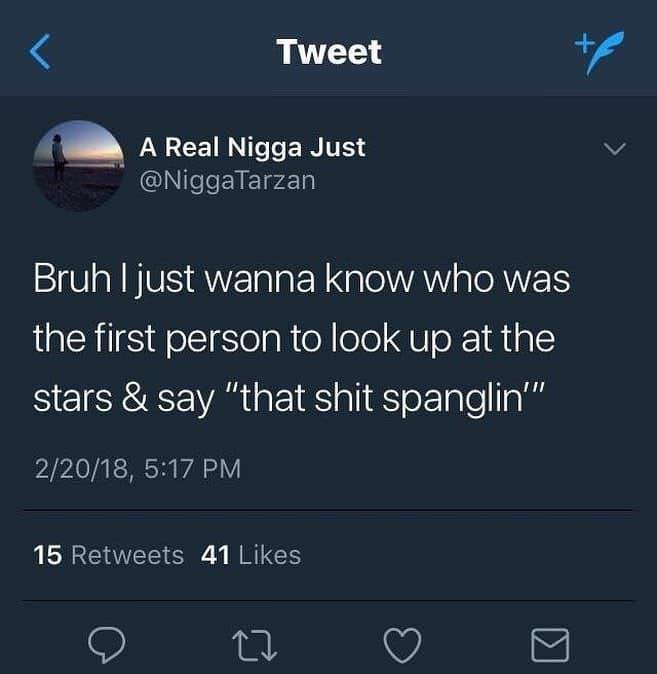Screen dimensions: 657x674
Task: Tap the Likes label next to 41
Action: [270, 555]
